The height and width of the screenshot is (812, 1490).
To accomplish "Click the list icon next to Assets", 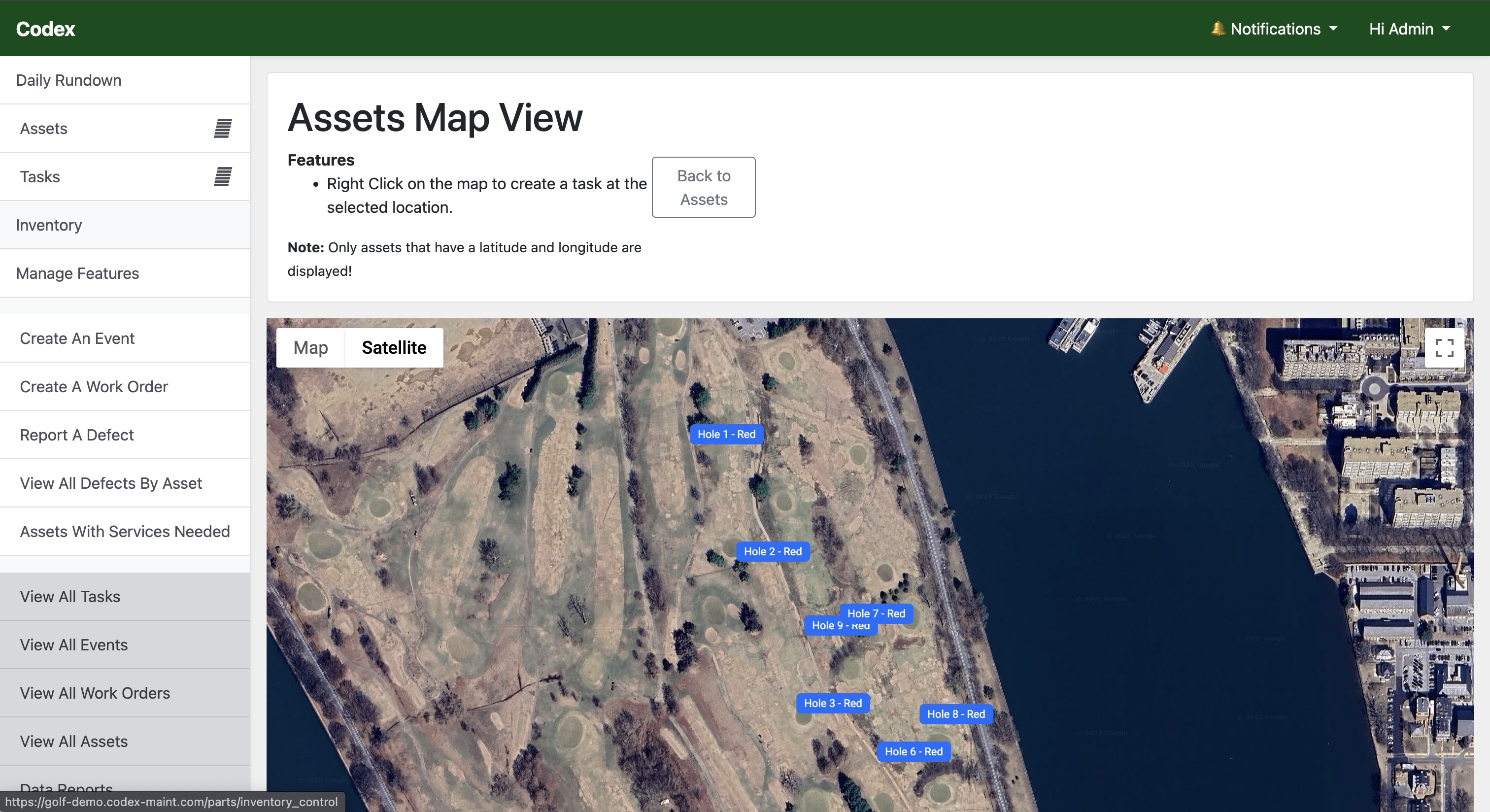I will [x=223, y=129].
